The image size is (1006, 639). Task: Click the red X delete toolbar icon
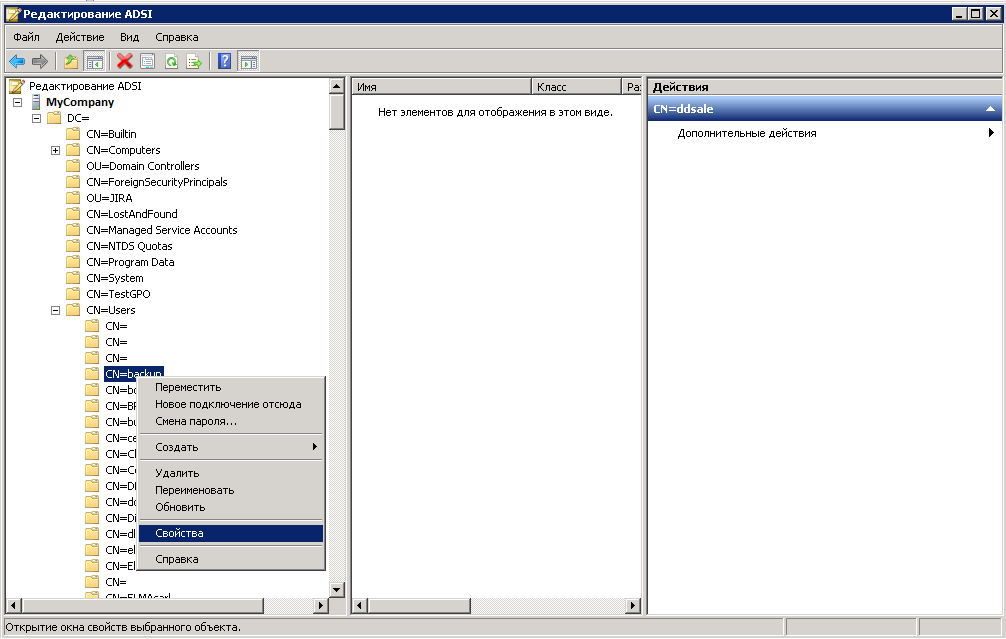pyautogui.click(x=125, y=61)
